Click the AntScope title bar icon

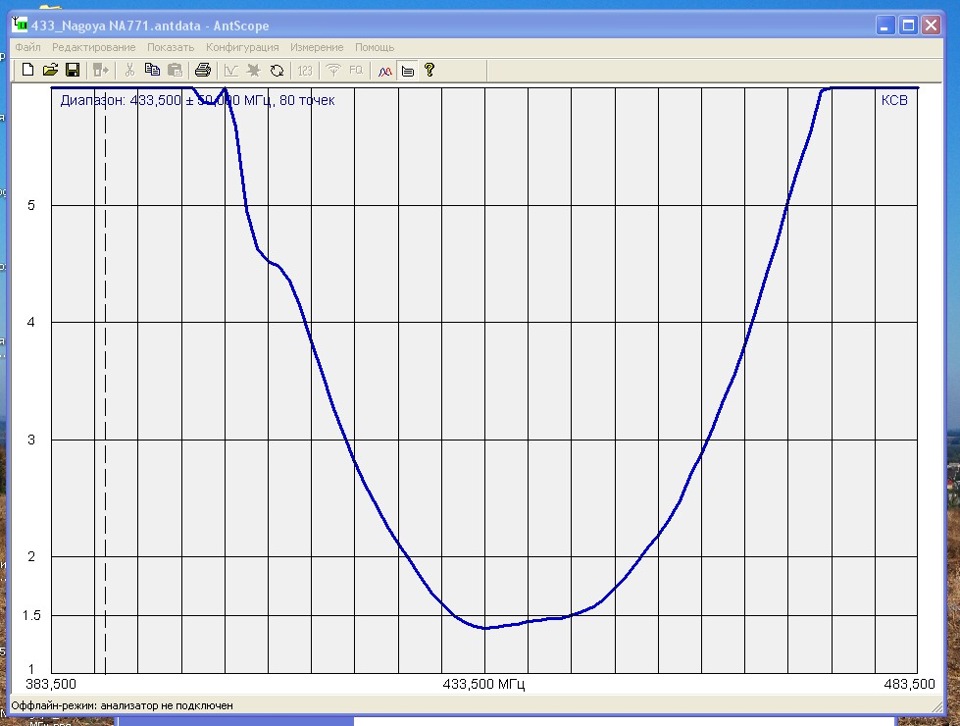pyautogui.click(x=20, y=24)
